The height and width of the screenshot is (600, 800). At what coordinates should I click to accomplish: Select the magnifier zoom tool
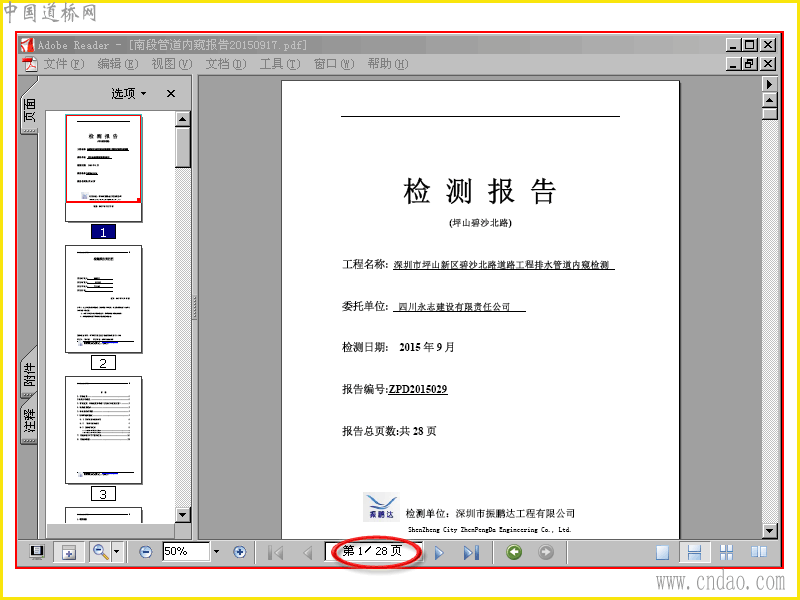click(x=101, y=552)
